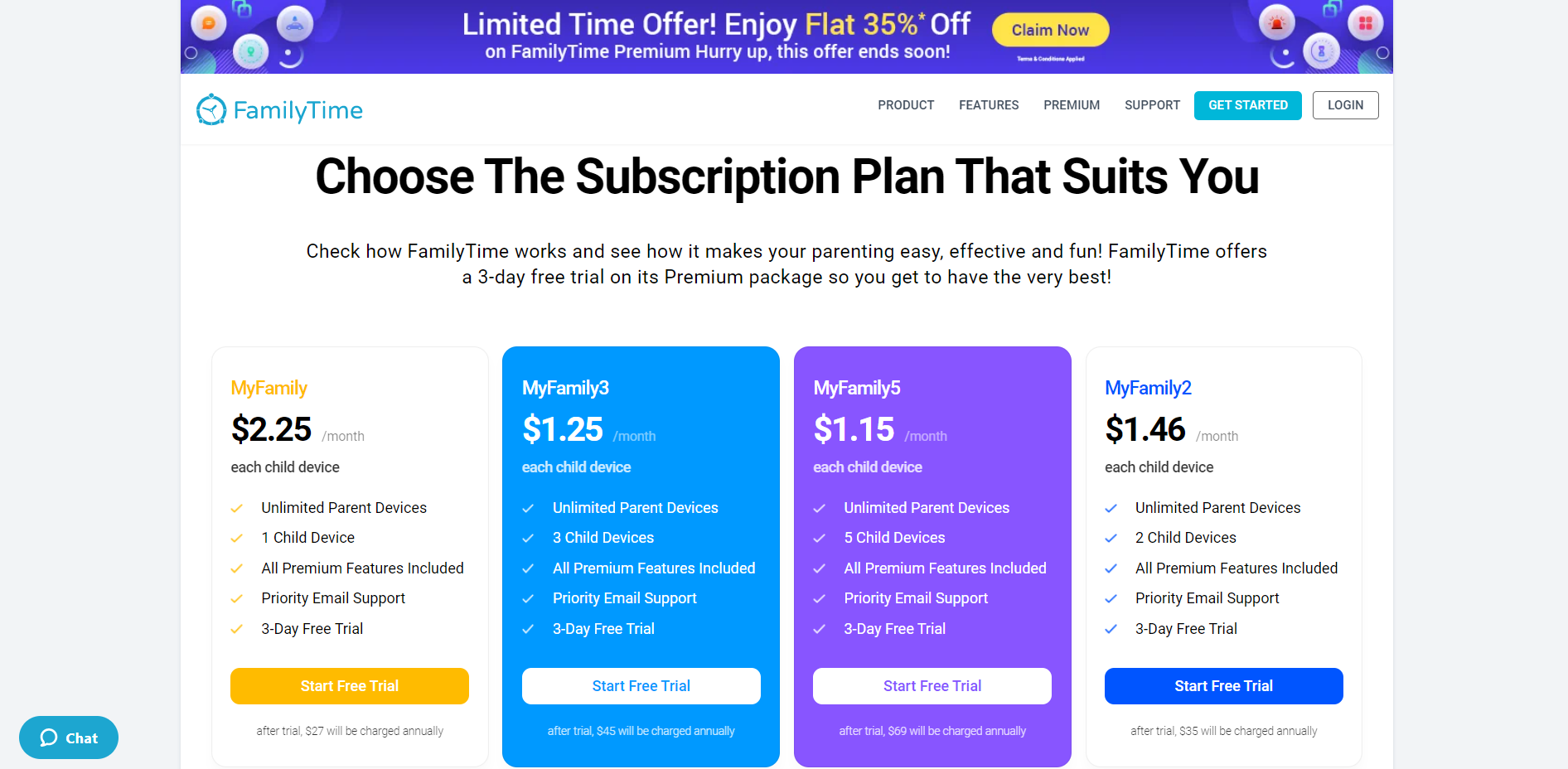Screen dimensions: 1568x769
Task: Click the orange chat bubble banner icon
Action: coord(209,23)
